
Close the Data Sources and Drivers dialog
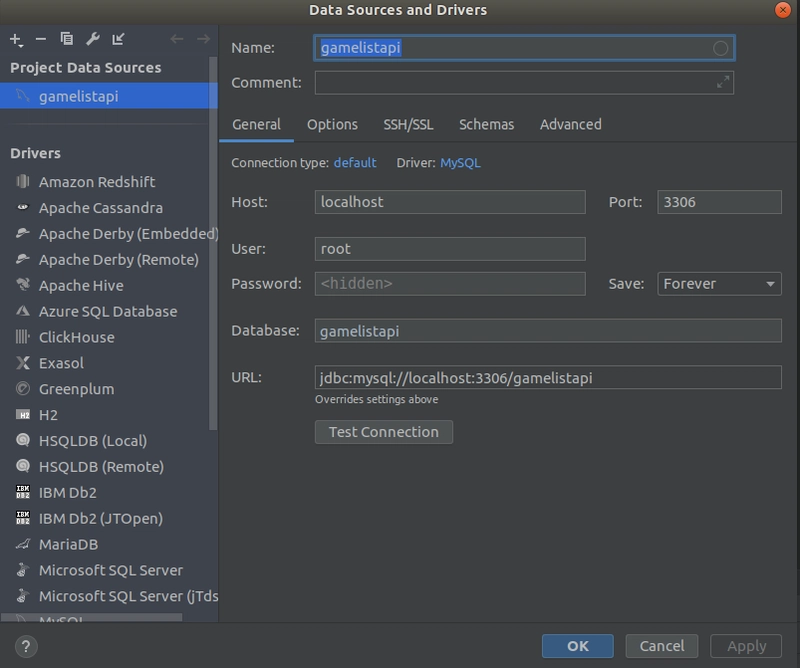[783, 10]
